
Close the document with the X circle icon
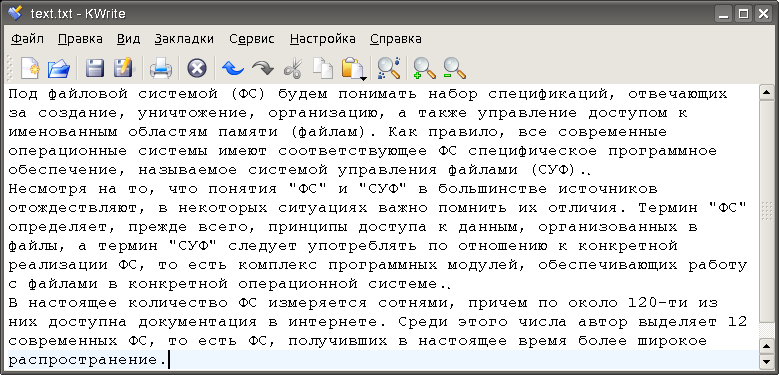click(197, 68)
